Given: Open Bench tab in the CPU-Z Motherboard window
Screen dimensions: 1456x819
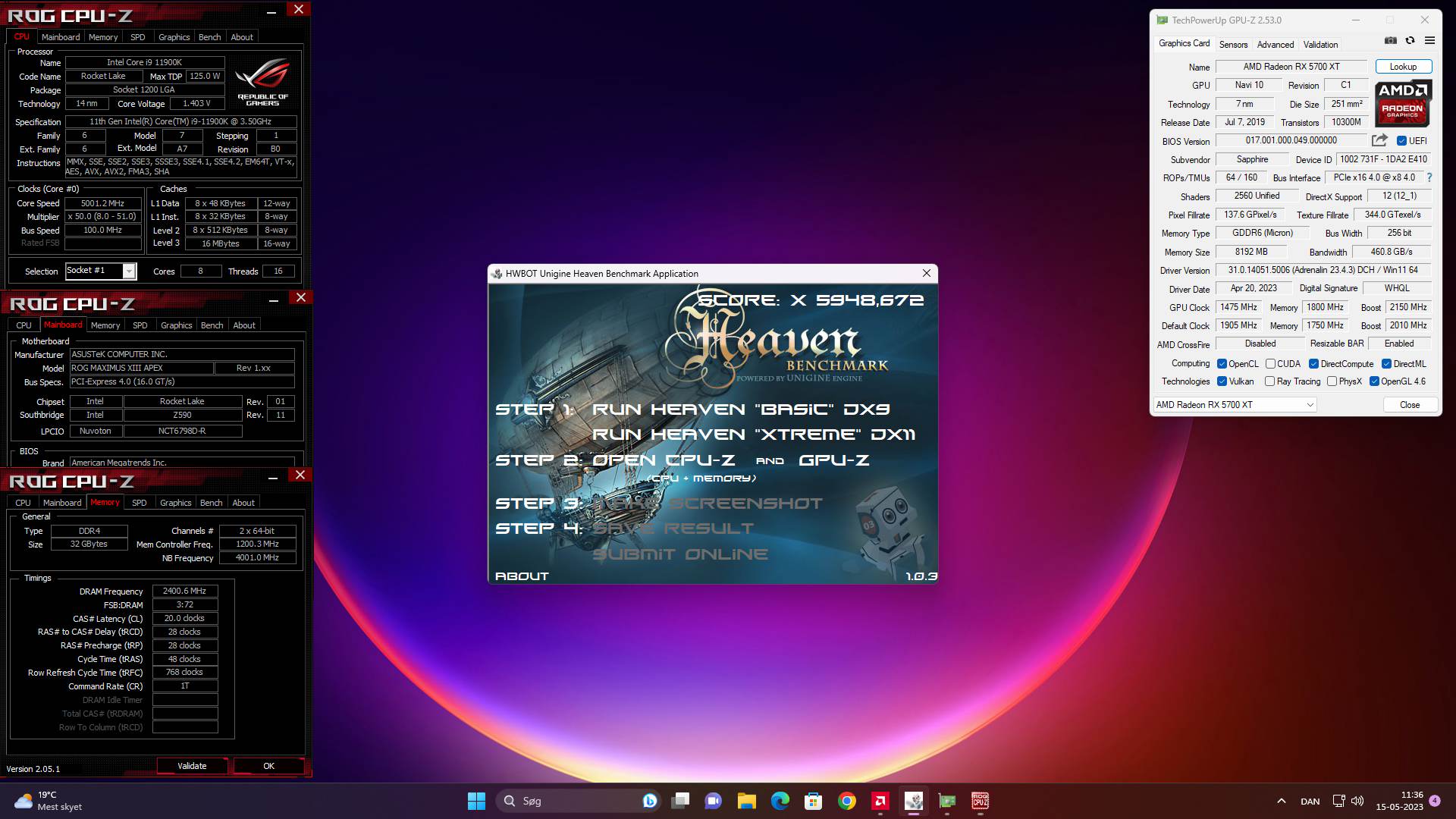Looking at the screenshot, I should pos(212,325).
